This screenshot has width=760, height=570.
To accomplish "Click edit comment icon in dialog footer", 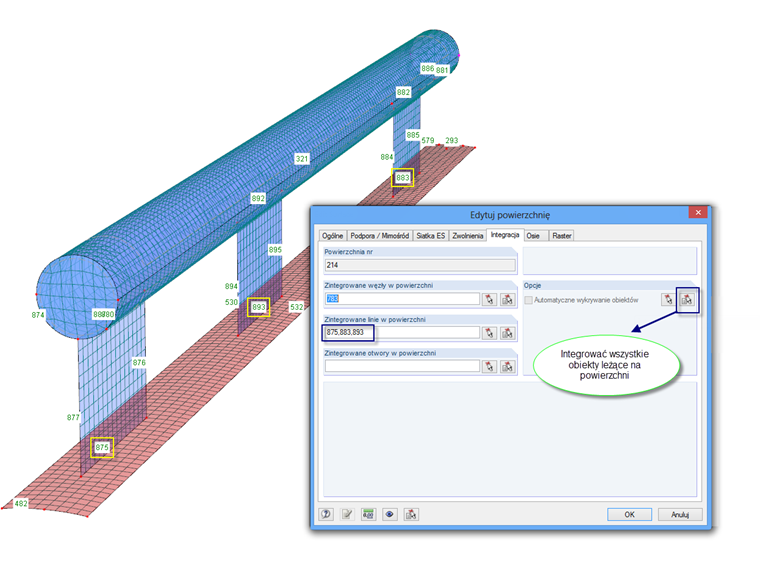I will click(x=347, y=514).
